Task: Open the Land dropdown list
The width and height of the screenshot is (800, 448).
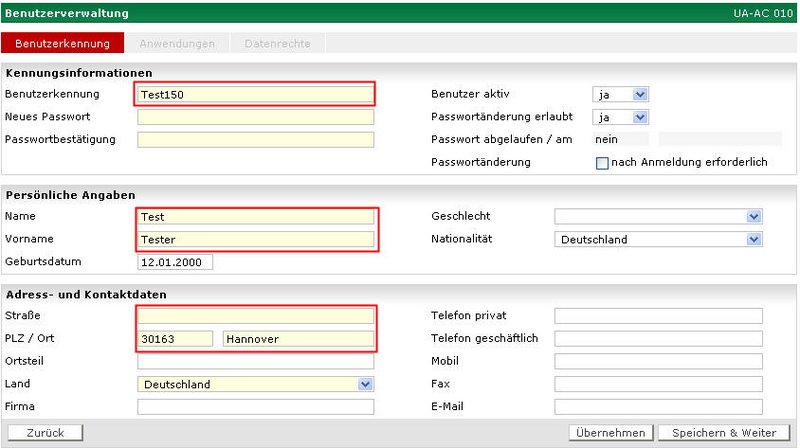Action: pos(255,384)
